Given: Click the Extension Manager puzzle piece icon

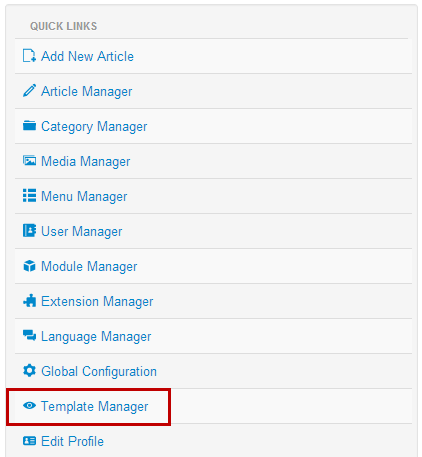Looking at the screenshot, I should click(29, 301).
